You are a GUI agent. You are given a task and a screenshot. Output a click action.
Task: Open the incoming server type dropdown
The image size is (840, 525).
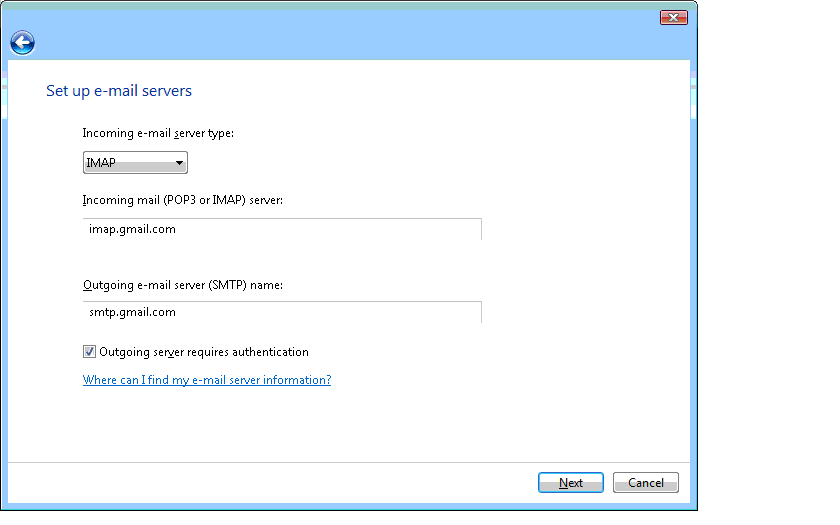pos(135,163)
